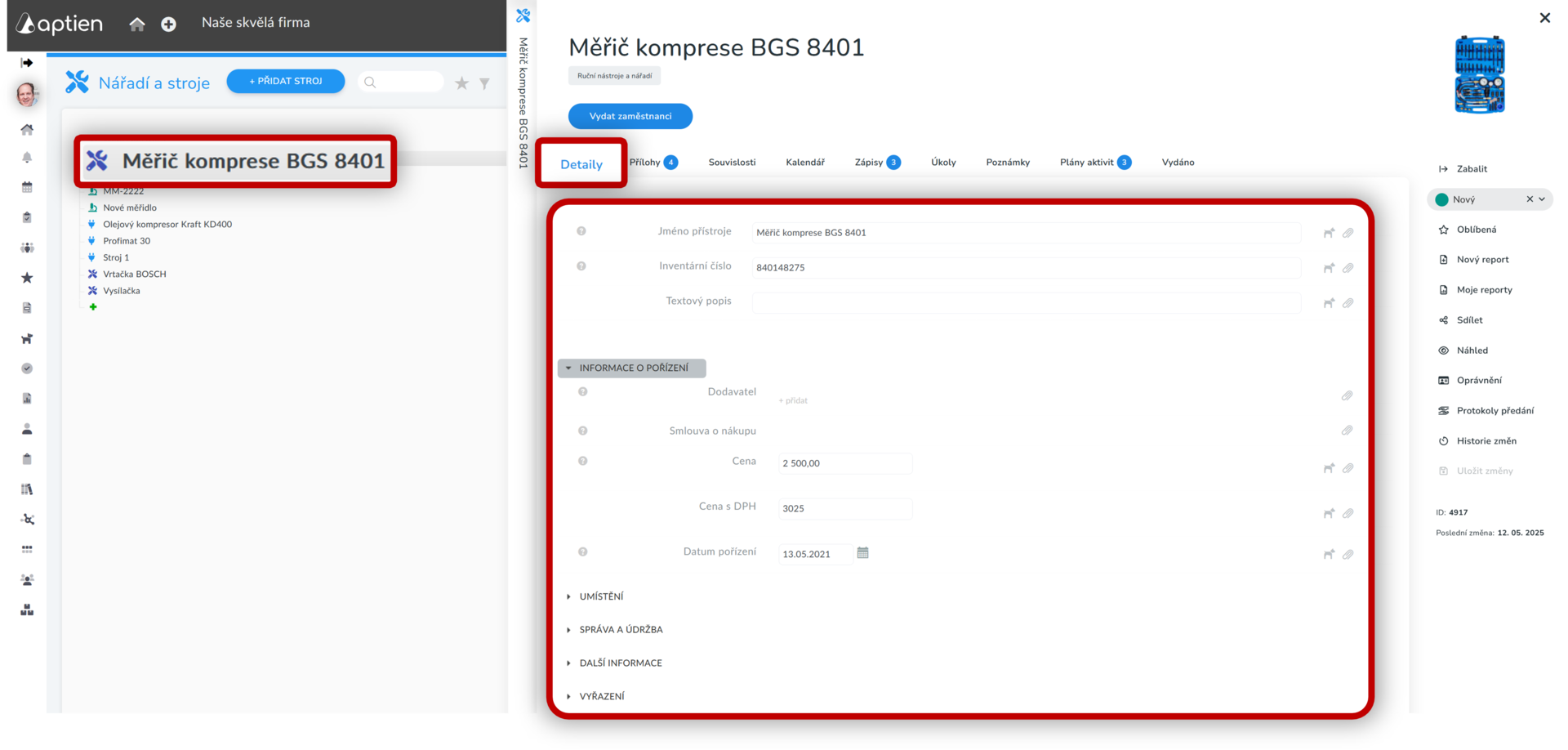Click green plus icon below Vysílačka
Image resolution: width=1568 pixels, height=750 pixels.
[93, 307]
